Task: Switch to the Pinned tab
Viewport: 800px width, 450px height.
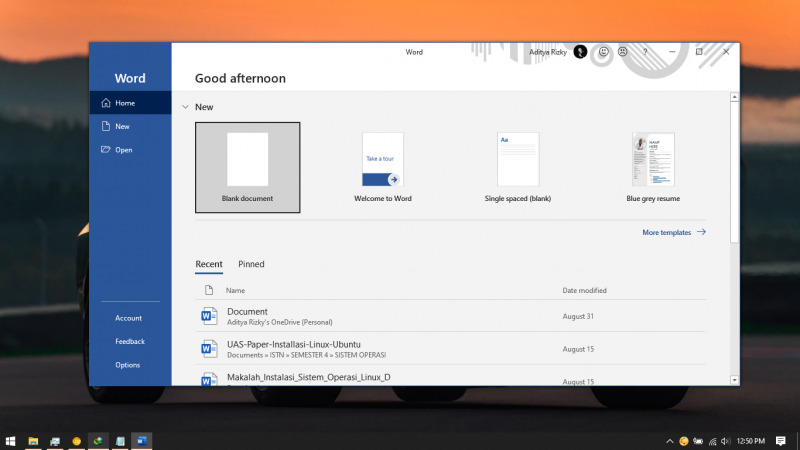Action: (x=251, y=264)
